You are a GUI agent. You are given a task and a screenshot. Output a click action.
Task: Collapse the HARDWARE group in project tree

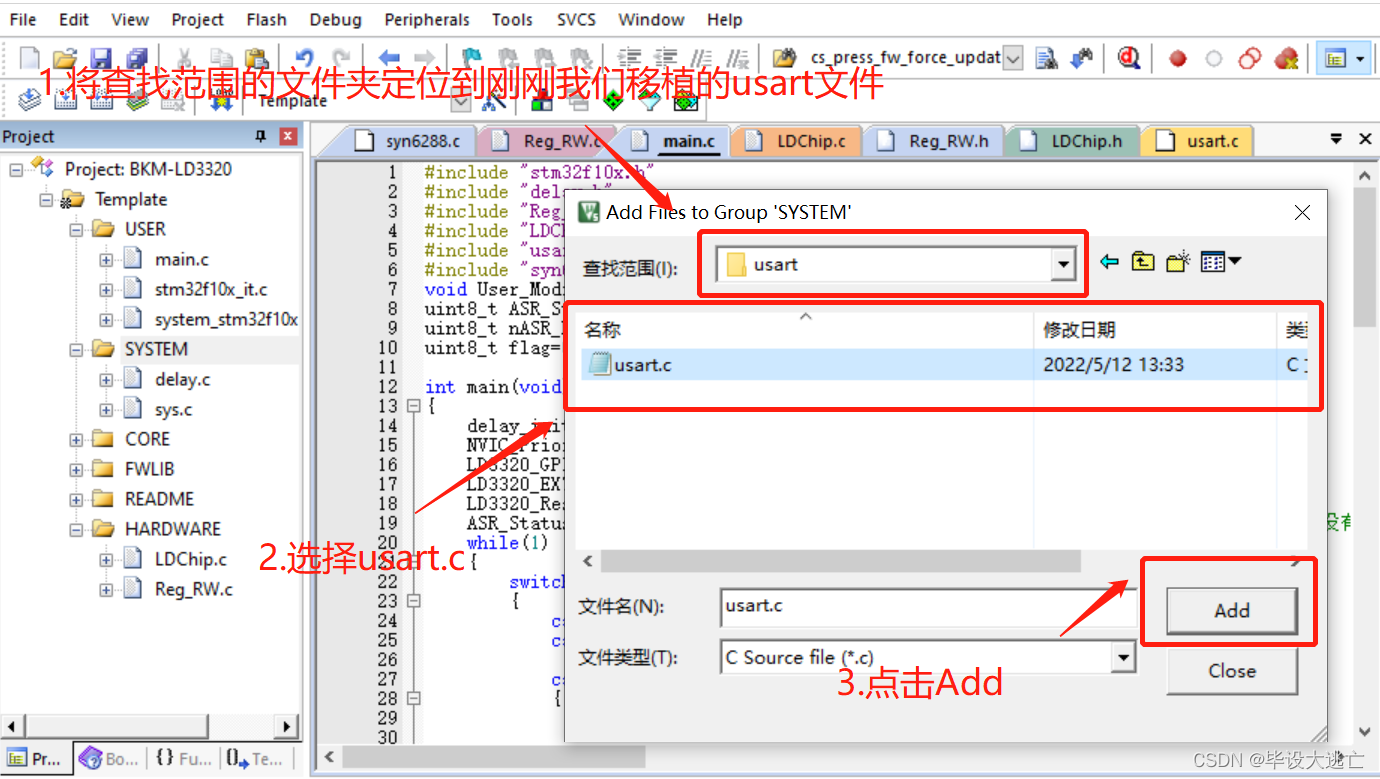click(x=76, y=530)
